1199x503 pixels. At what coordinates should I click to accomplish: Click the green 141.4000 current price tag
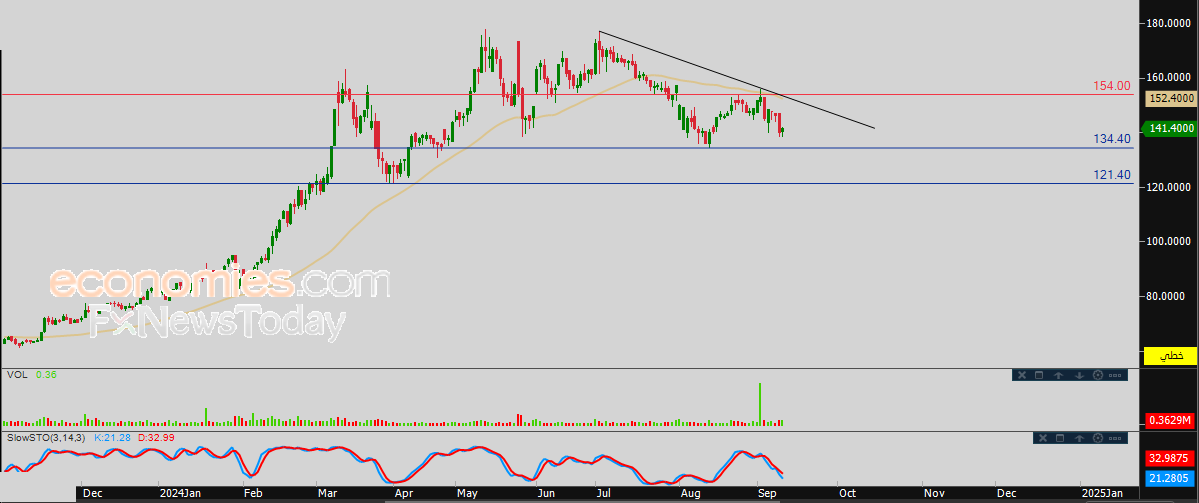[x=1168, y=128]
